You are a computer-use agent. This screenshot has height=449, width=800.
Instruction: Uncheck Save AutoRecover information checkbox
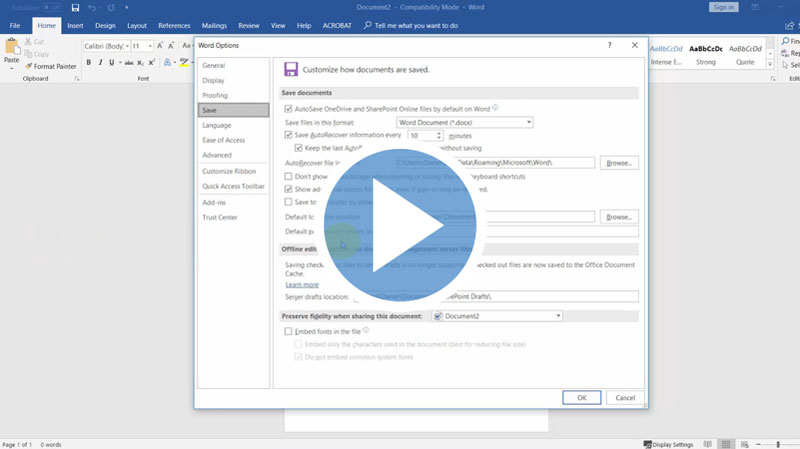[289, 134]
